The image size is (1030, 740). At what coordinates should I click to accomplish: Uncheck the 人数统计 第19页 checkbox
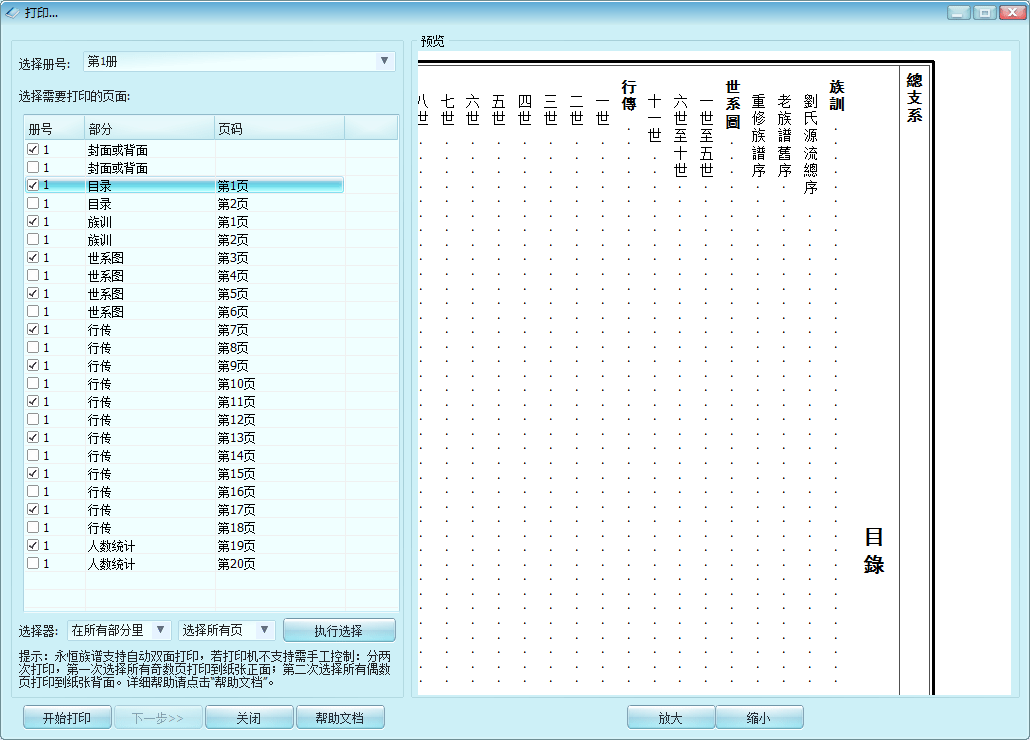click(x=33, y=545)
